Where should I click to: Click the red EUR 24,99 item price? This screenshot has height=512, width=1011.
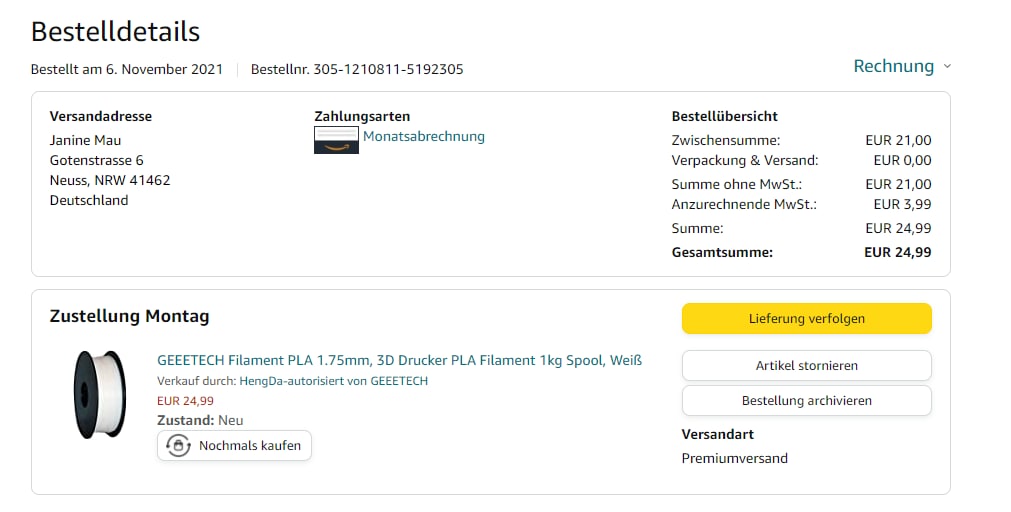[x=185, y=401]
